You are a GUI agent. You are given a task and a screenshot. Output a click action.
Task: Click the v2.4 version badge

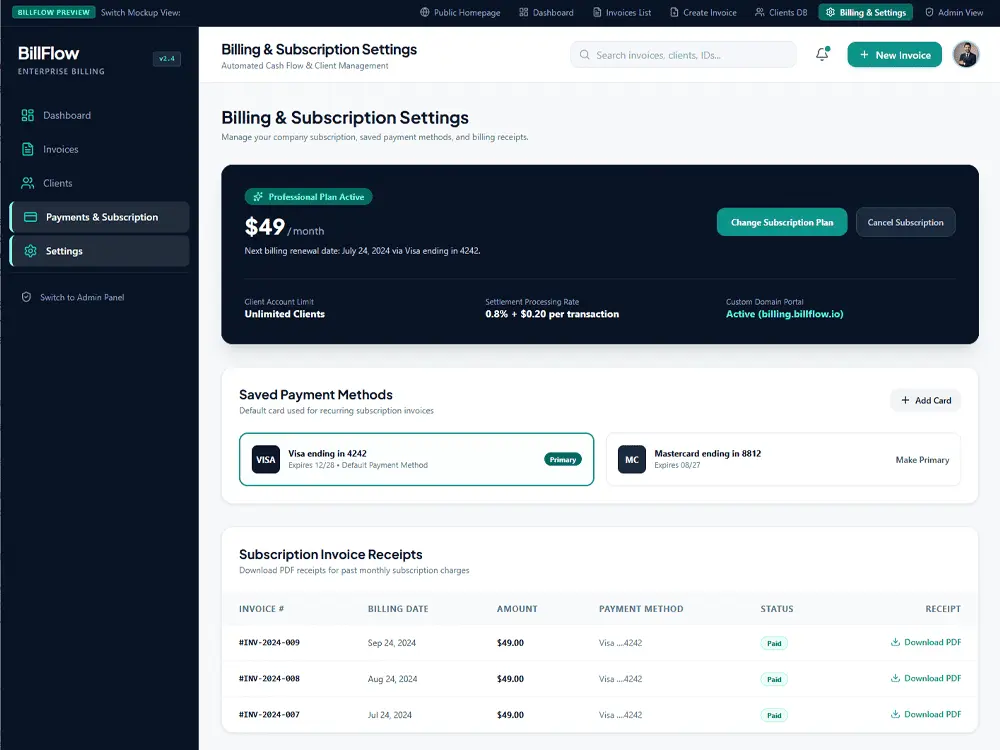(166, 59)
